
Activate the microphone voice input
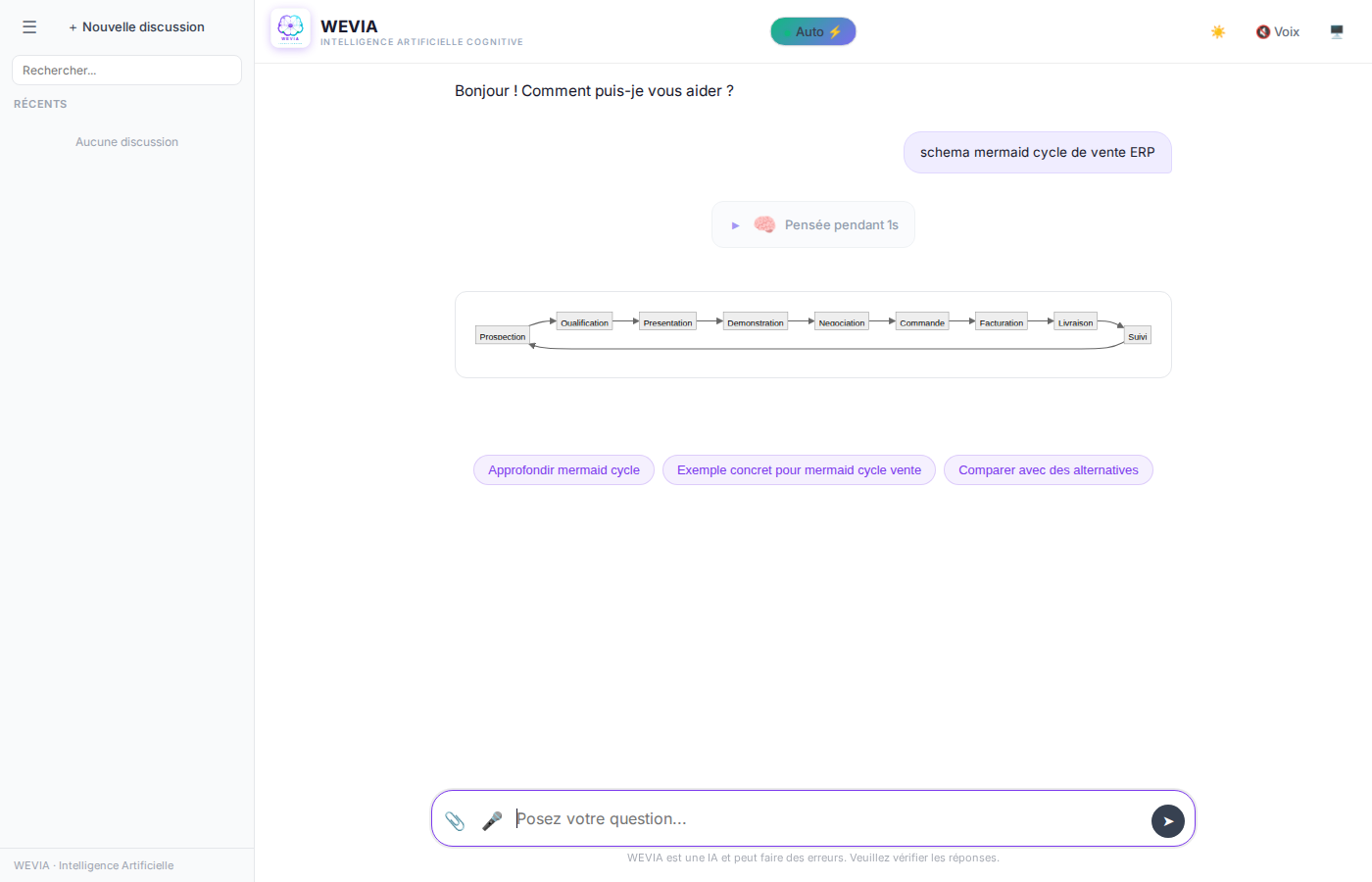pos(492,820)
